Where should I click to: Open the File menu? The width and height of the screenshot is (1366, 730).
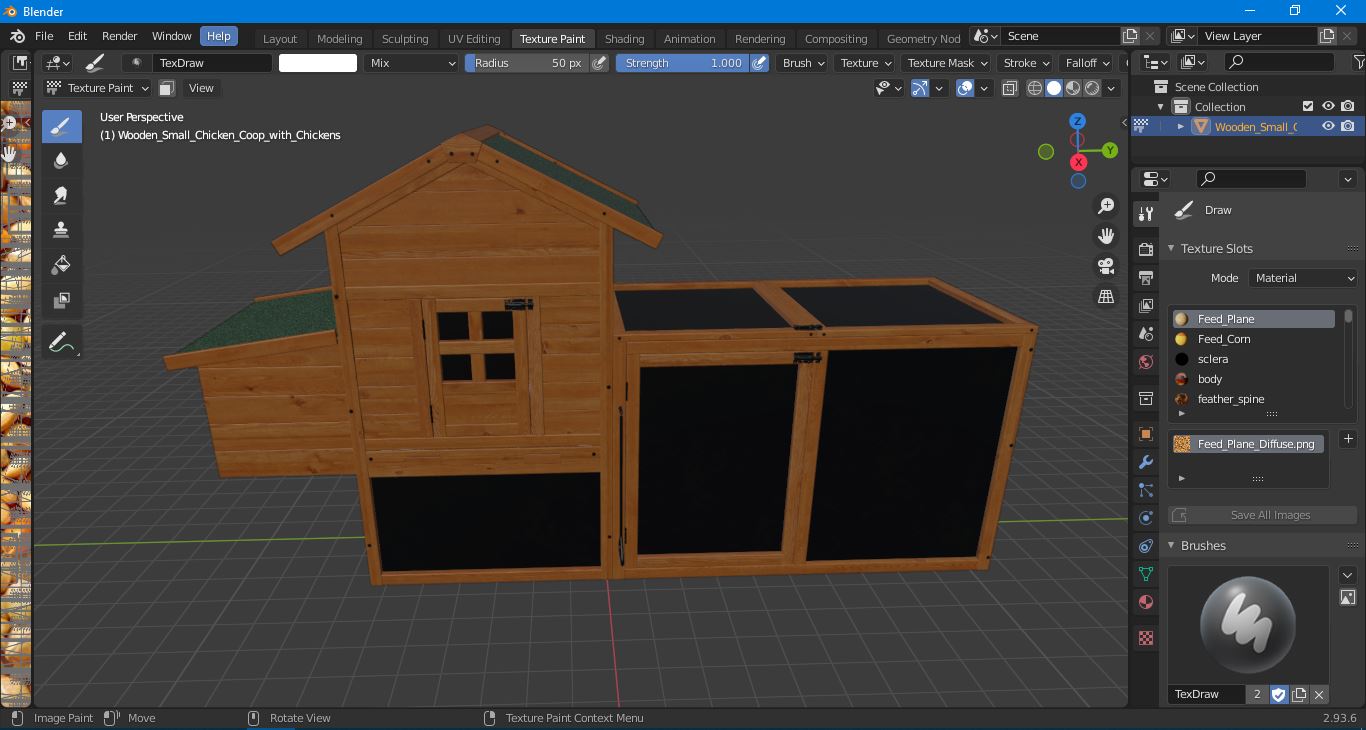[44, 36]
